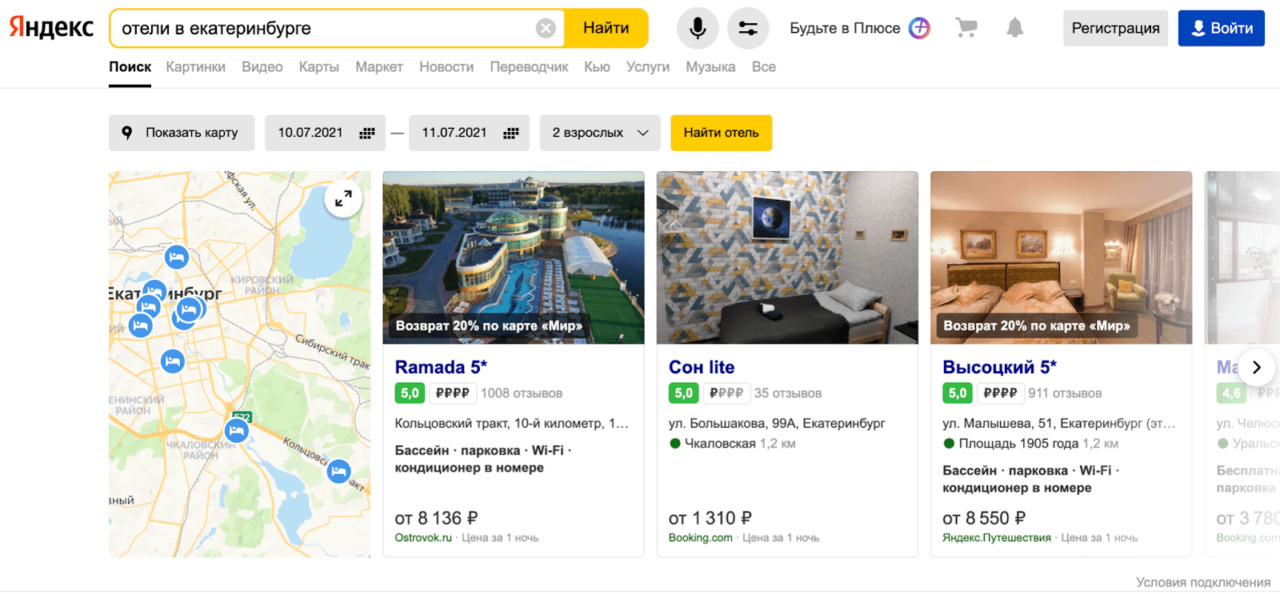Select the Переводчик tab

529,67
